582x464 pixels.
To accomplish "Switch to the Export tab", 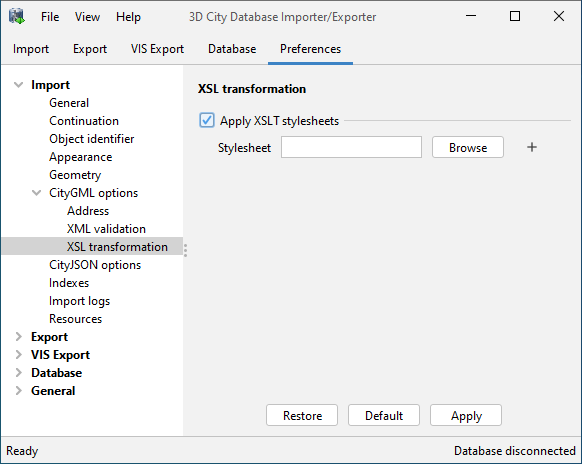I will coord(90,49).
